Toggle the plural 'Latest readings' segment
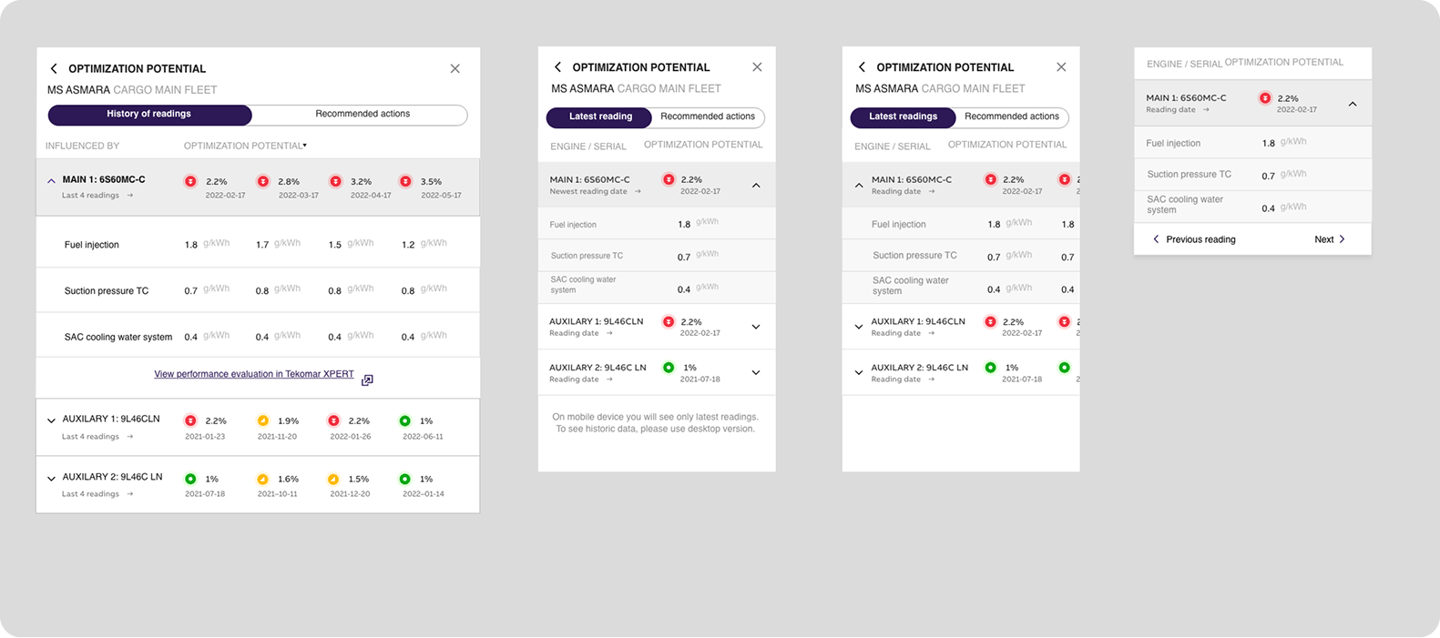 [x=903, y=117]
